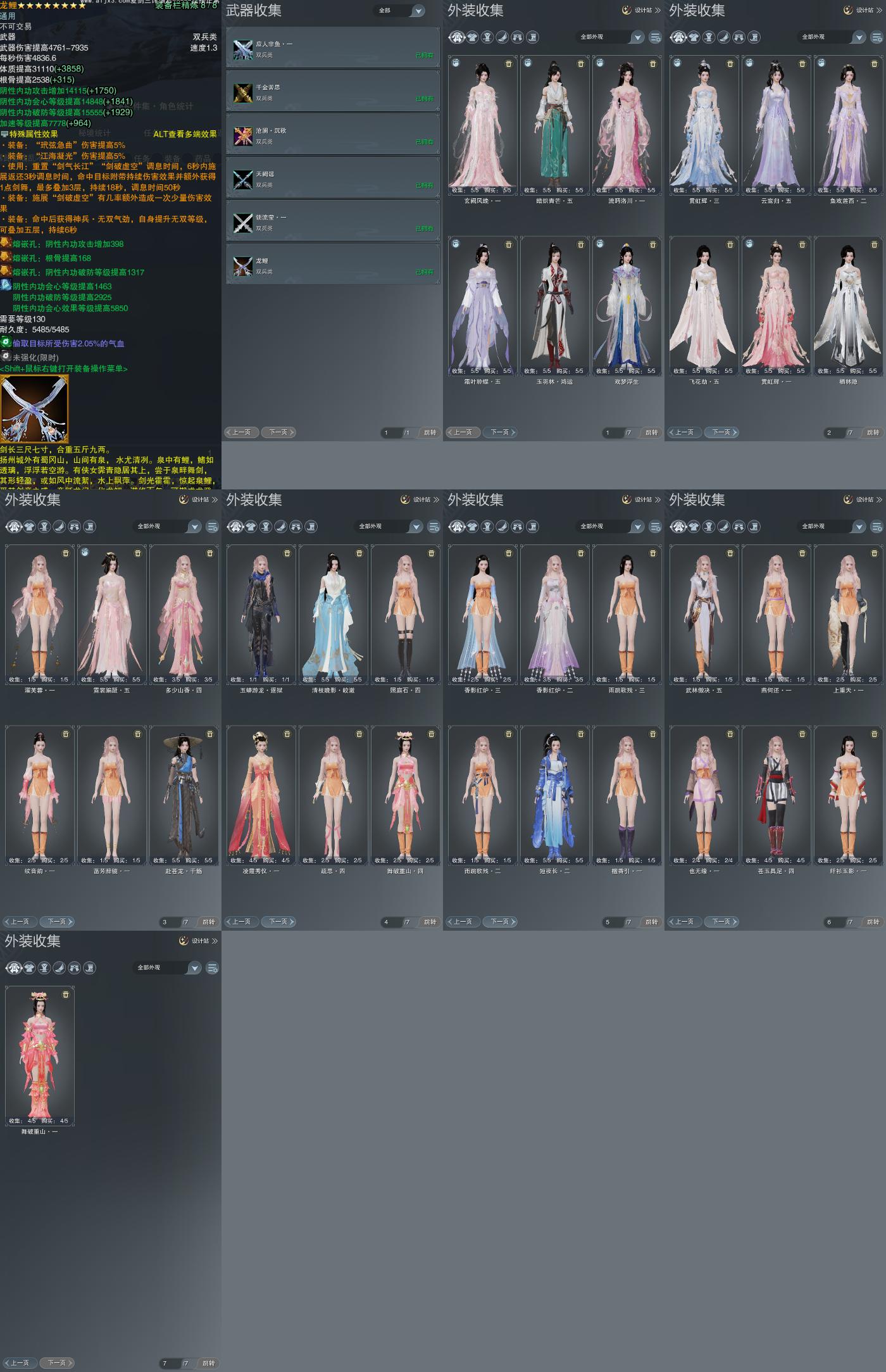Open the filter settings icon on outfit page 4
The width and height of the screenshot is (886, 1372).
click(x=434, y=527)
